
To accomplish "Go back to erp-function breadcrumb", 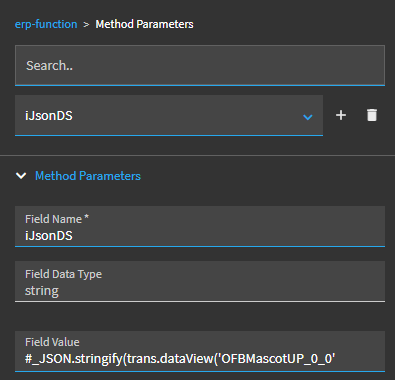I will tap(46, 24).
